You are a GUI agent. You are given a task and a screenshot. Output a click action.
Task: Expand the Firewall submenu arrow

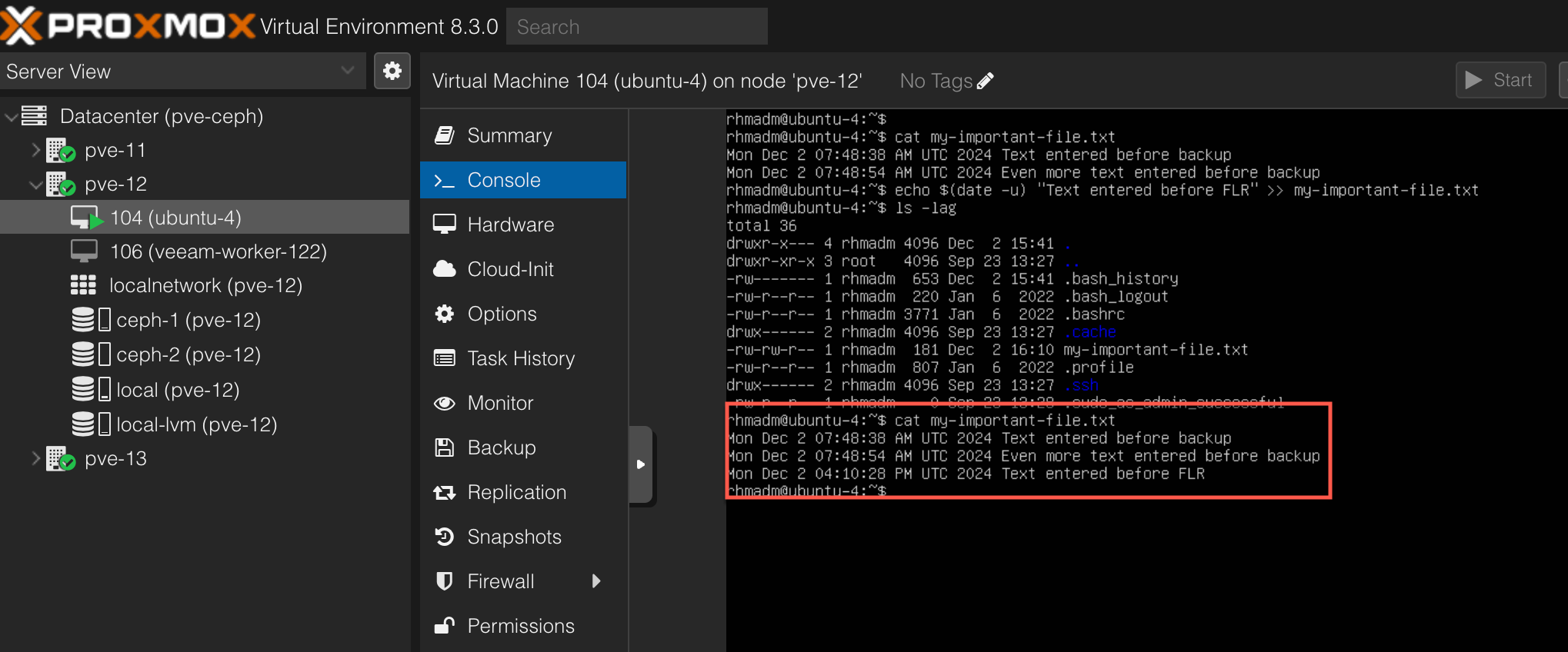[596, 581]
